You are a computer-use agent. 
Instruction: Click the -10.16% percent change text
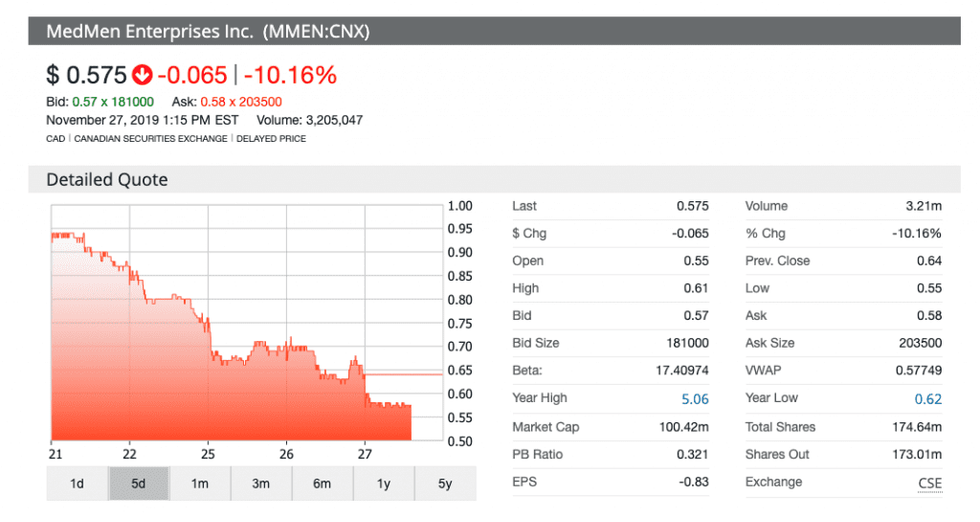(x=290, y=75)
